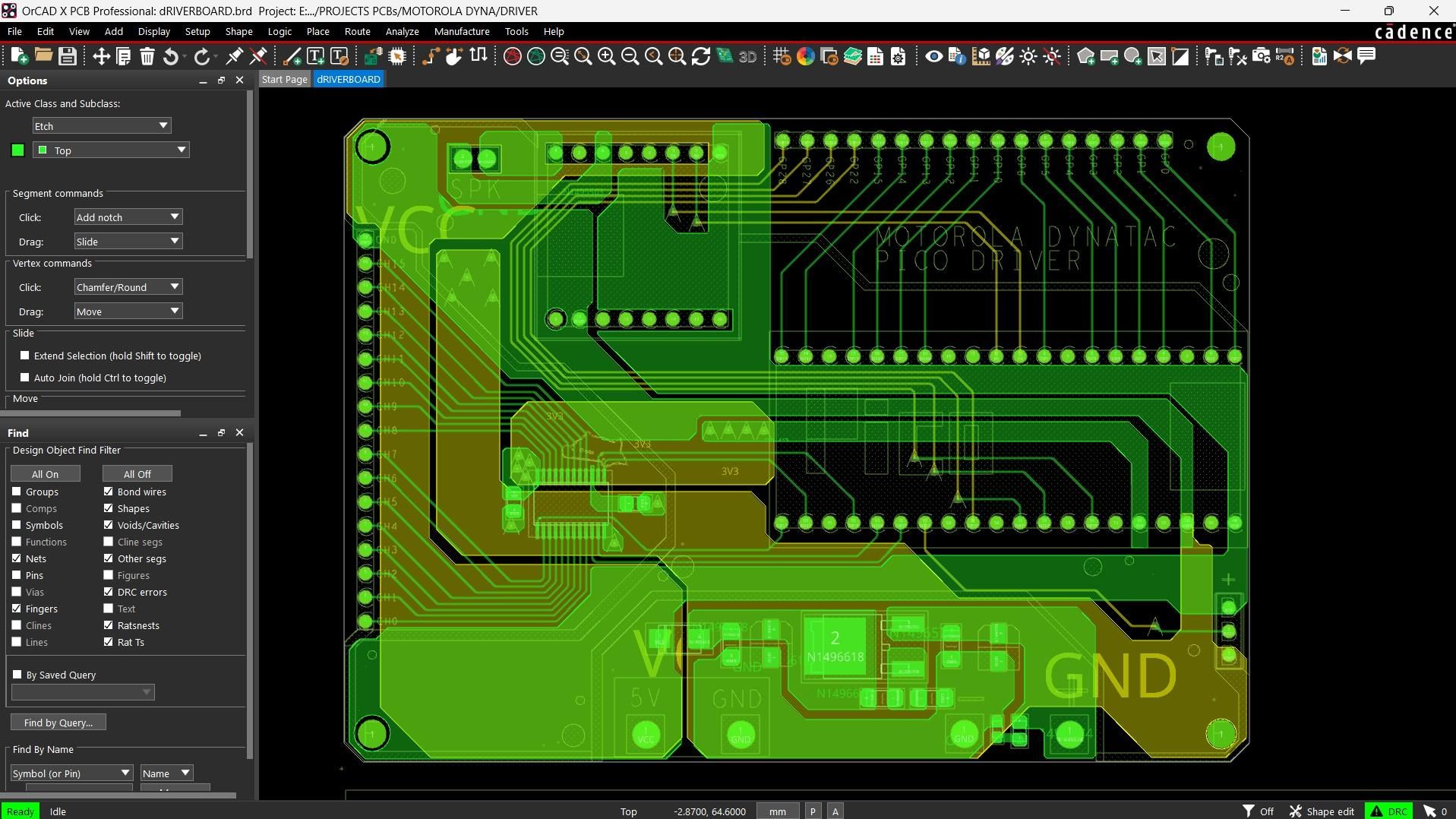This screenshot has height=819, width=1456.
Task: Click the Options panel horizontal scrollbar
Action: pos(91,413)
